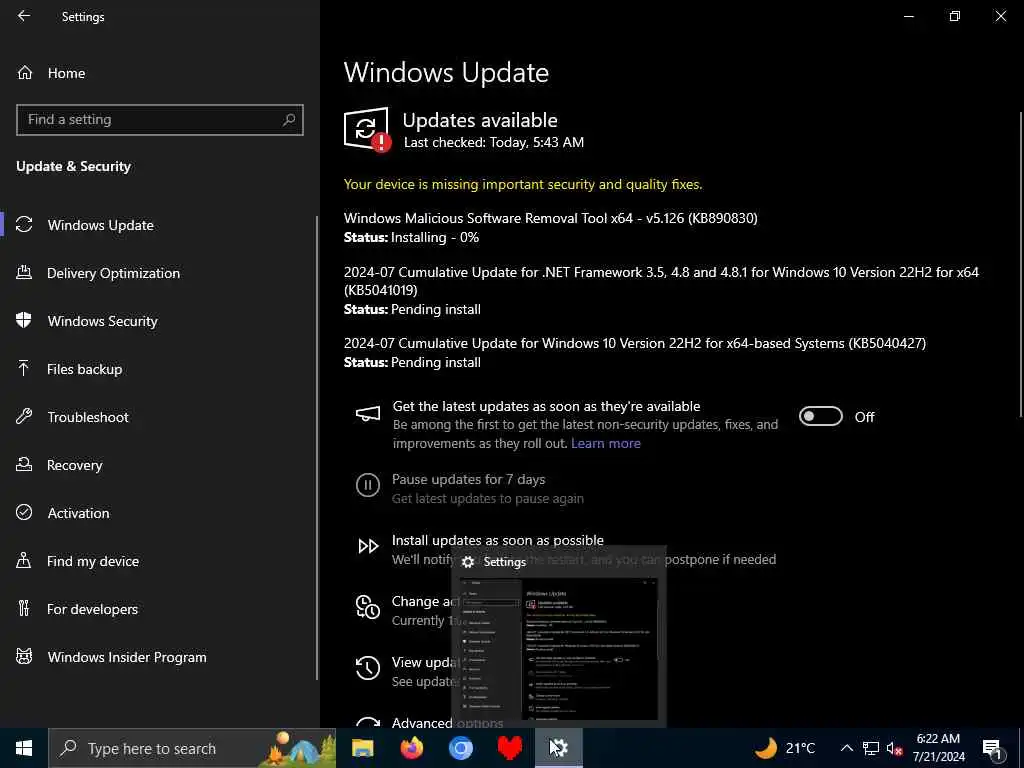Viewport: 1024px width, 768px height.
Task: Open File Explorer from the taskbar
Action: [362, 748]
